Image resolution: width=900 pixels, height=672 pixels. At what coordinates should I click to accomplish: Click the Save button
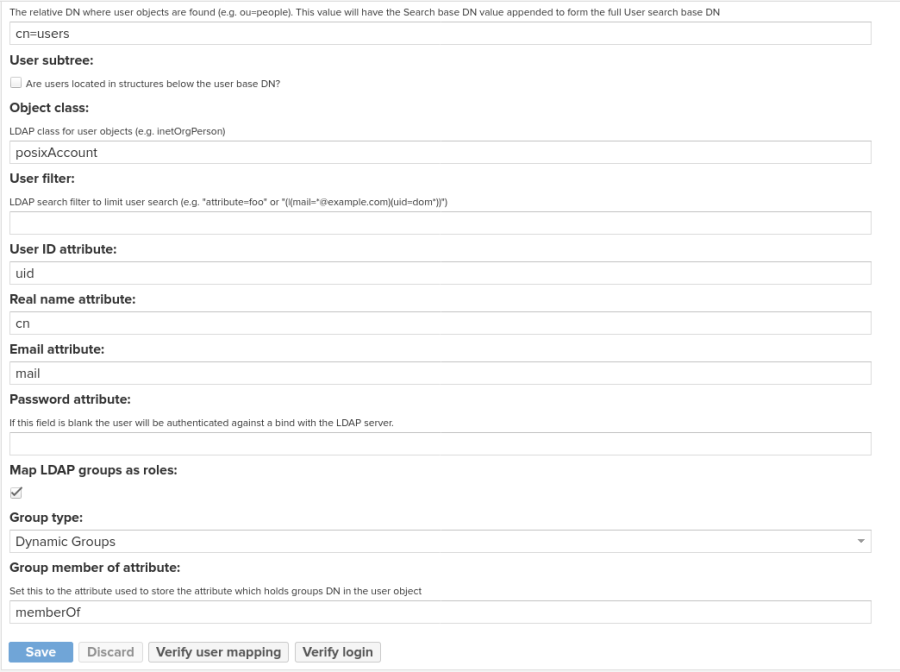click(x=40, y=652)
